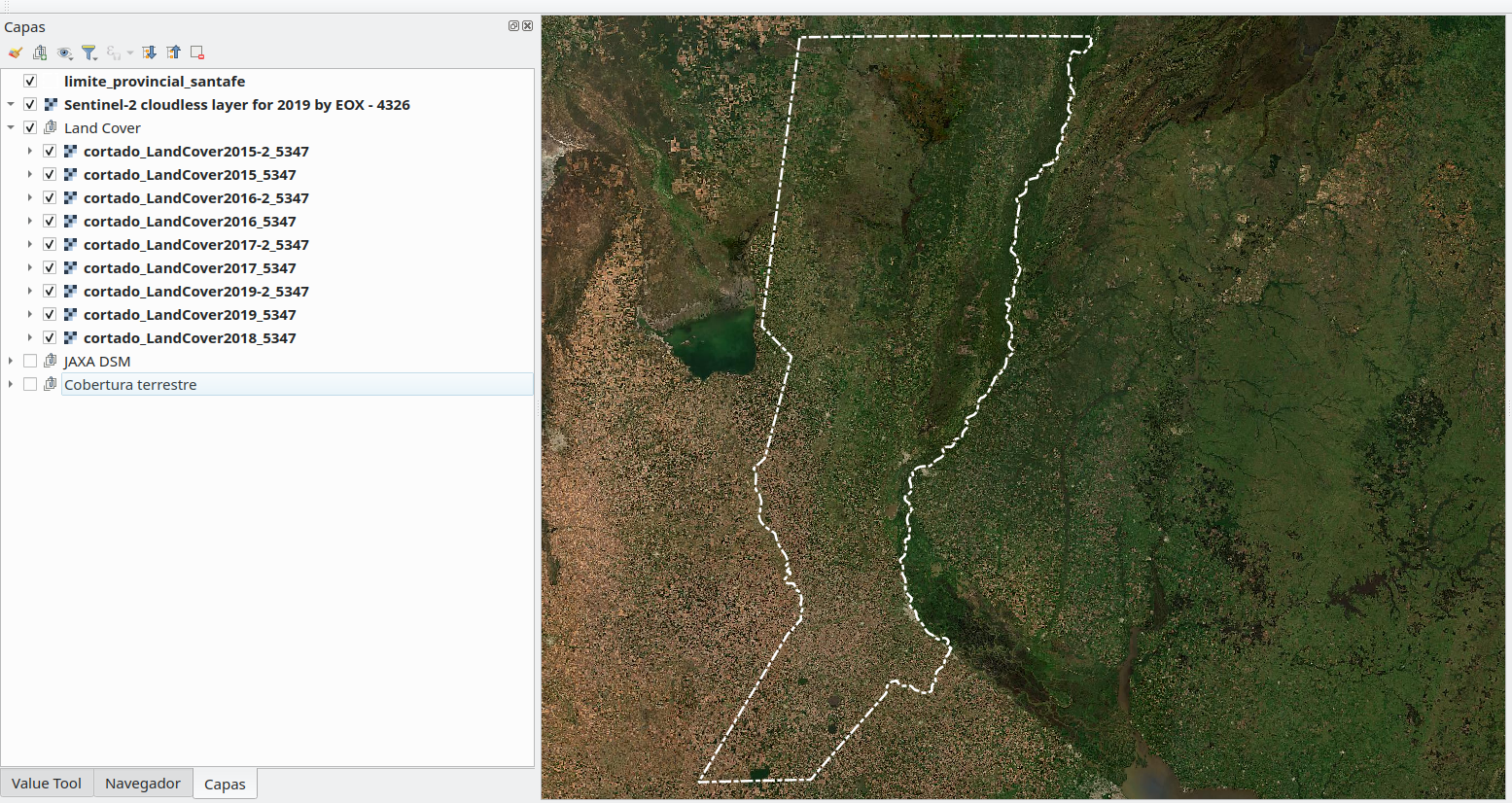
Task: Toggle visibility of cortado_LandCover2015-2_5347
Action: click(x=50, y=152)
